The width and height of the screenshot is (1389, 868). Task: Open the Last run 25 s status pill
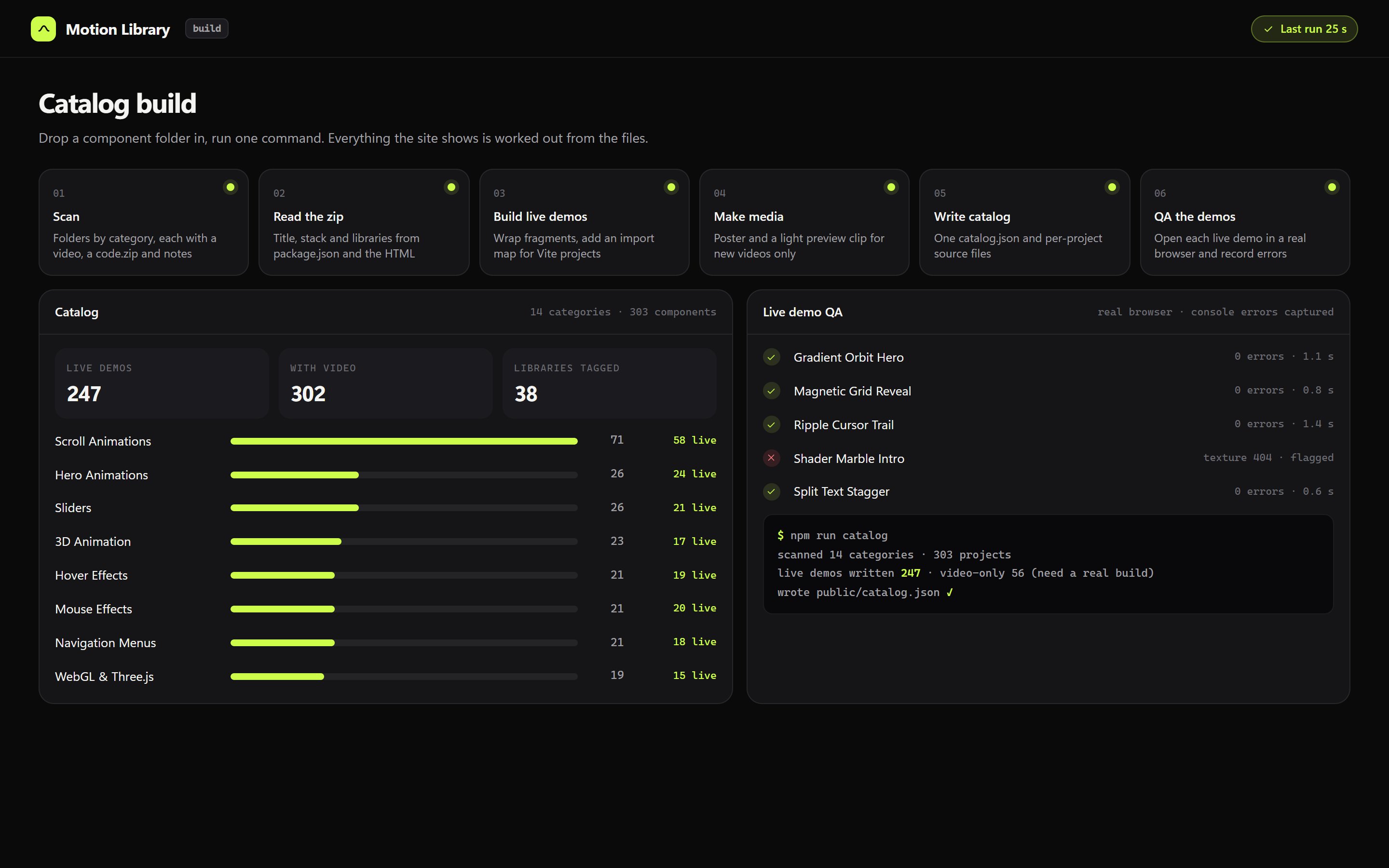click(1304, 29)
